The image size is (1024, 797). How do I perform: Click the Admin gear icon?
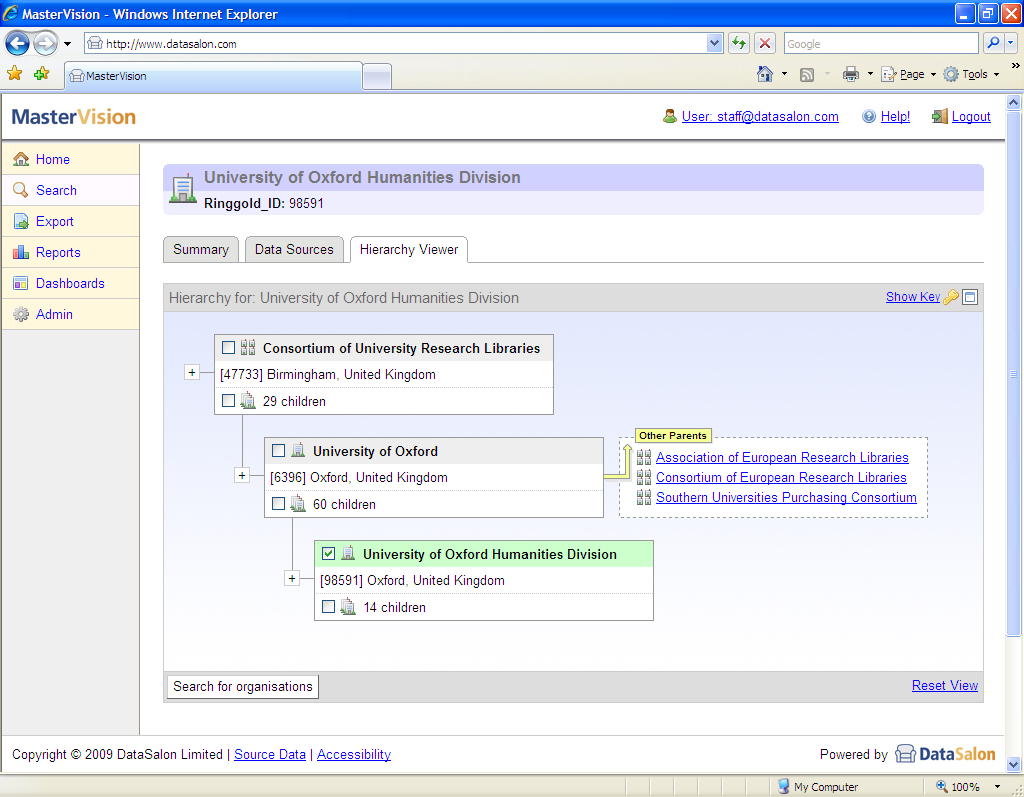pos(21,315)
